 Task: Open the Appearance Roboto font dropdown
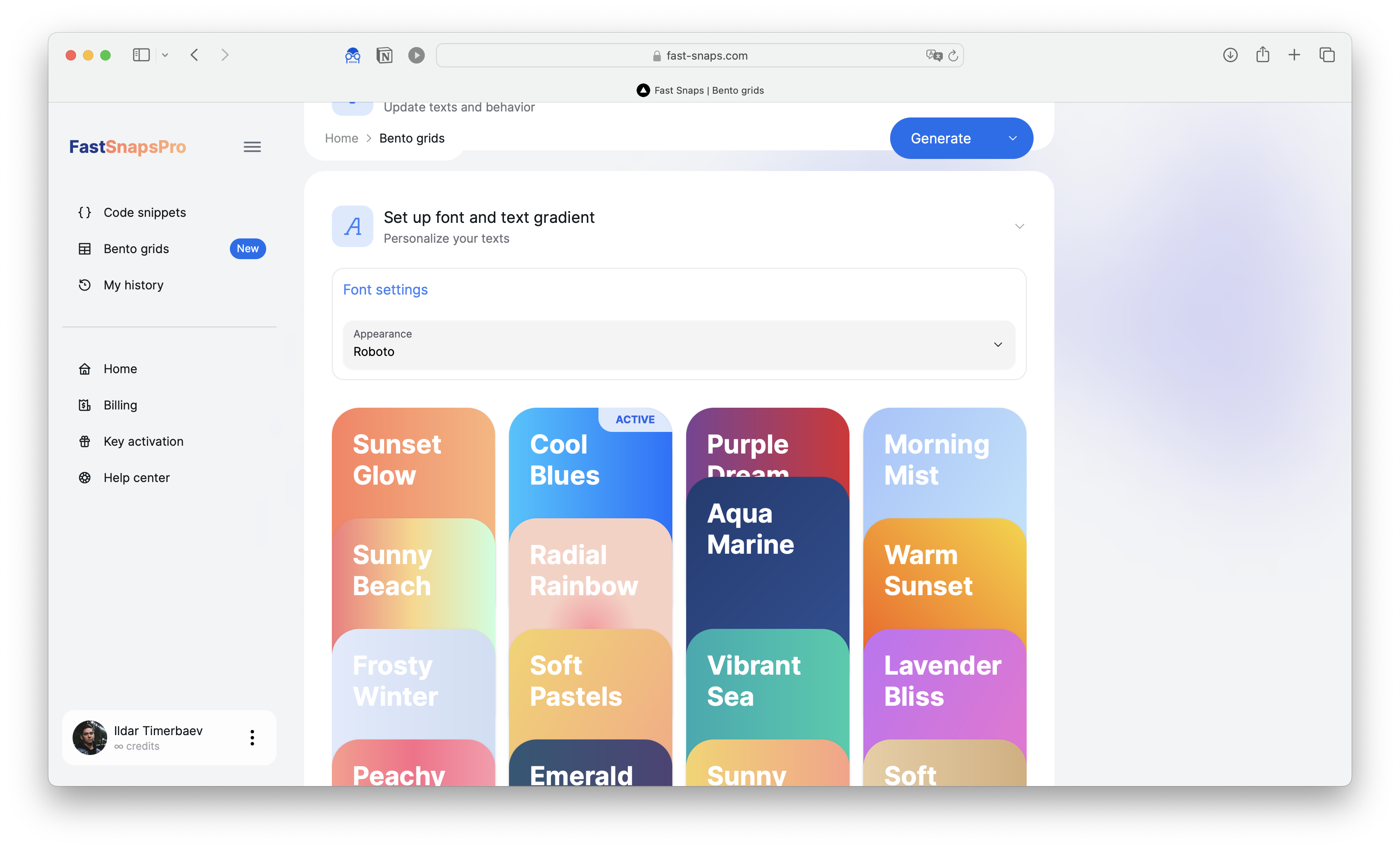coord(678,345)
